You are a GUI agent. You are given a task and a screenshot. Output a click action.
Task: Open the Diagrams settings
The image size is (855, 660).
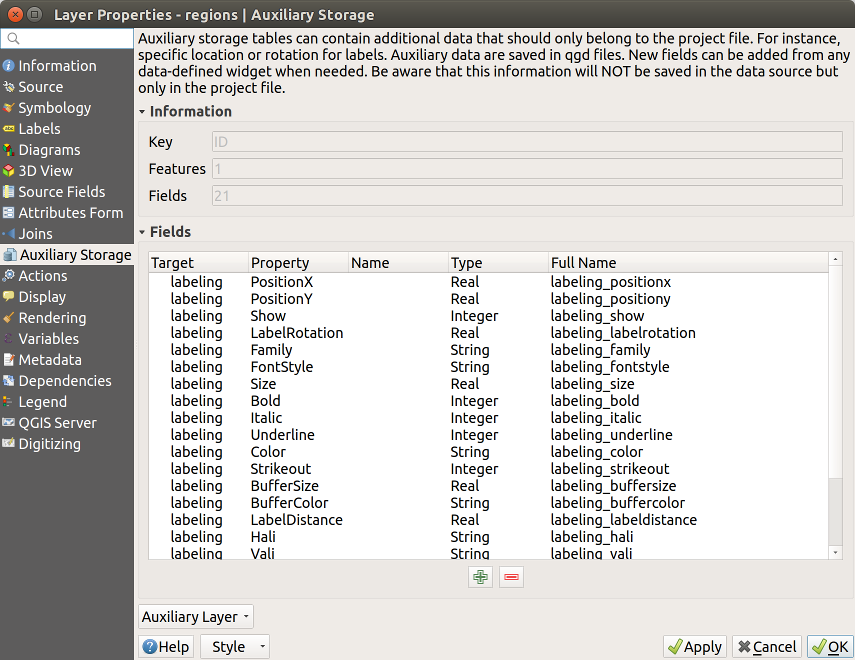[x=50, y=149]
